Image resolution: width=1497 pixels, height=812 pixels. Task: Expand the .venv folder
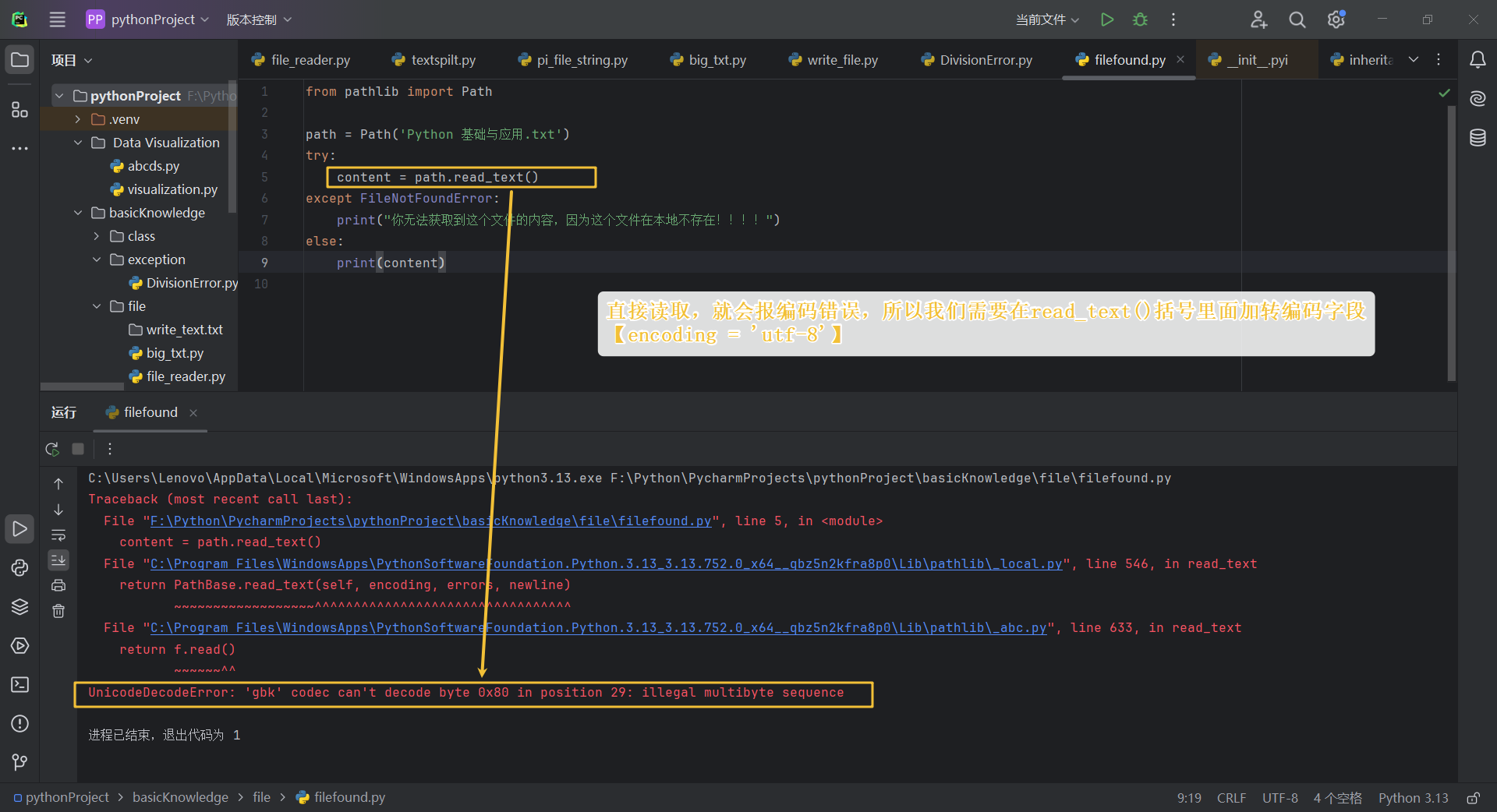click(x=78, y=119)
